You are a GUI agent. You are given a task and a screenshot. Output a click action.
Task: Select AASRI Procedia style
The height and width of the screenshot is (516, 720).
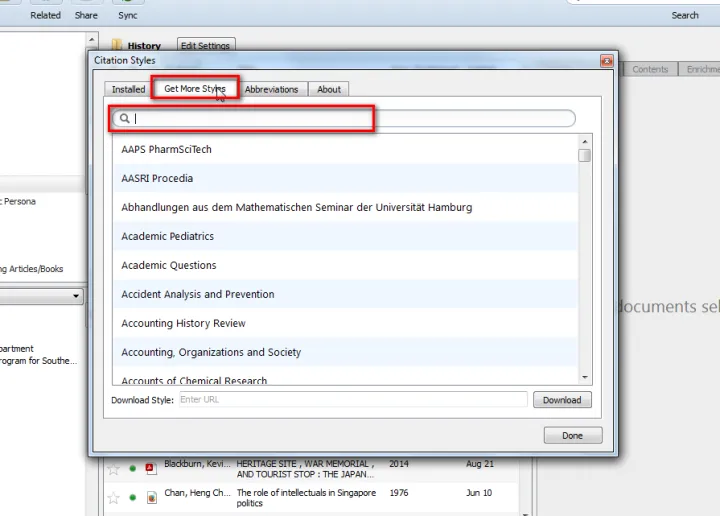click(x=345, y=178)
